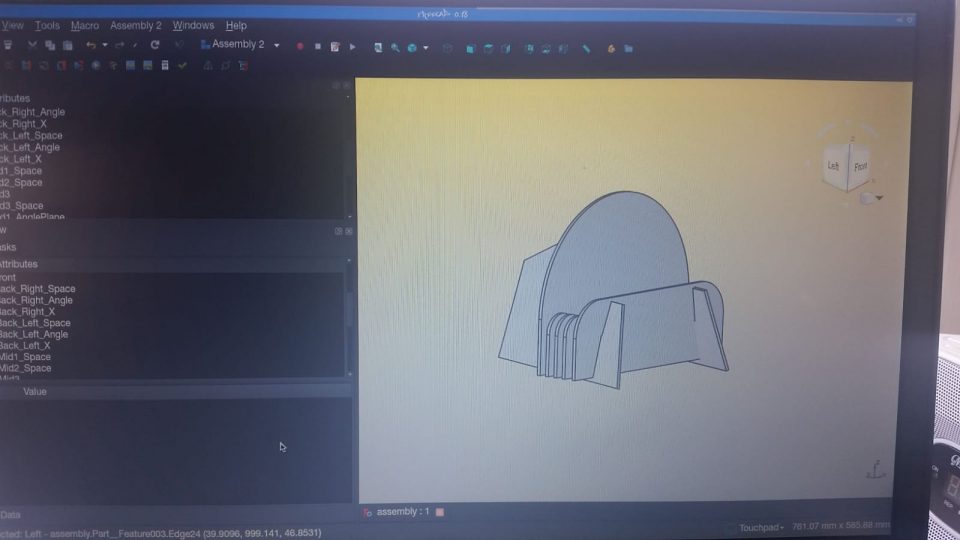This screenshot has height=540, width=960.
Task: Select Mid3_Space row in upper list
Action: click(21, 206)
